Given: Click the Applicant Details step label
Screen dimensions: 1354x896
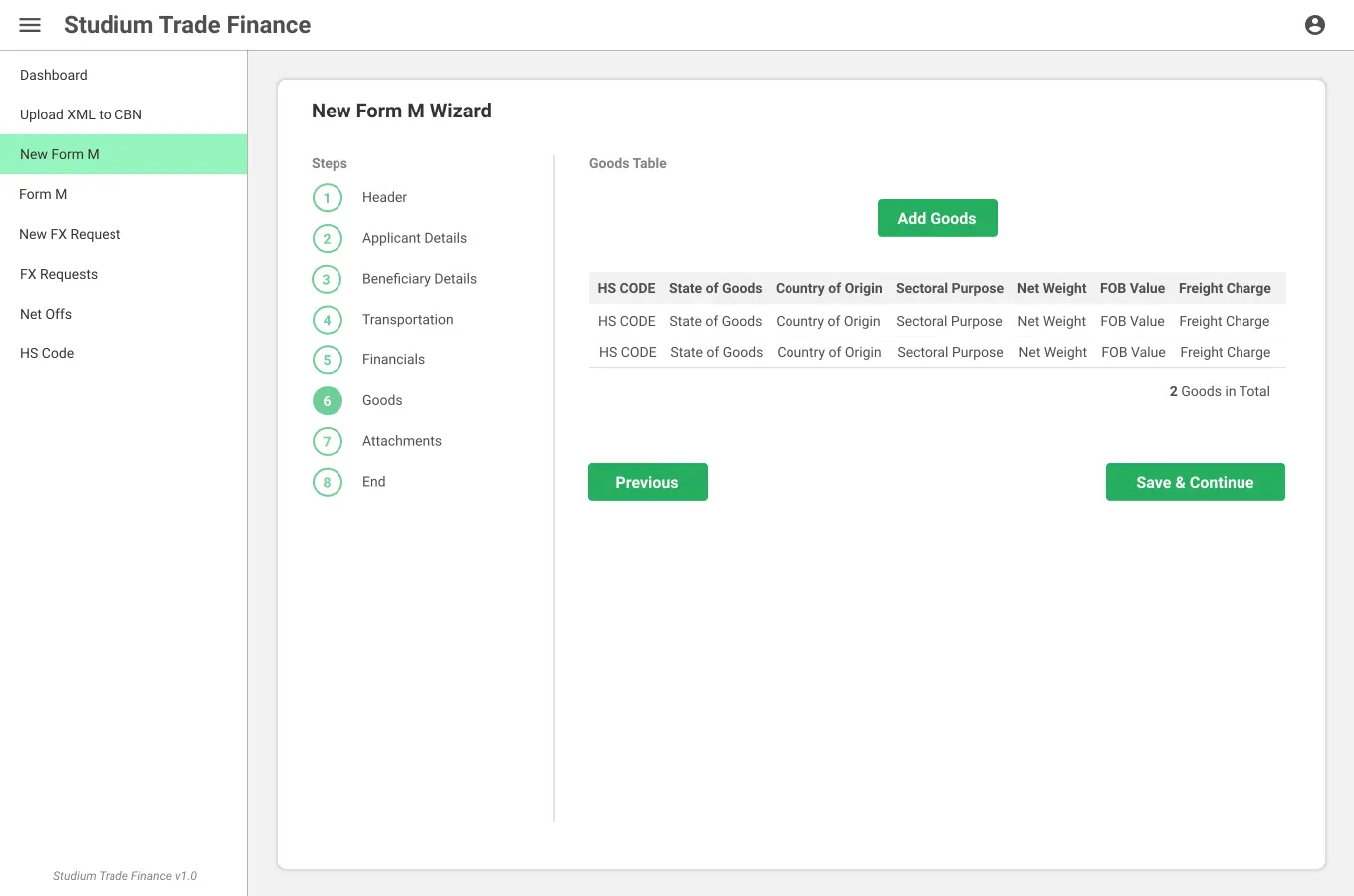Looking at the screenshot, I should tap(414, 238).
